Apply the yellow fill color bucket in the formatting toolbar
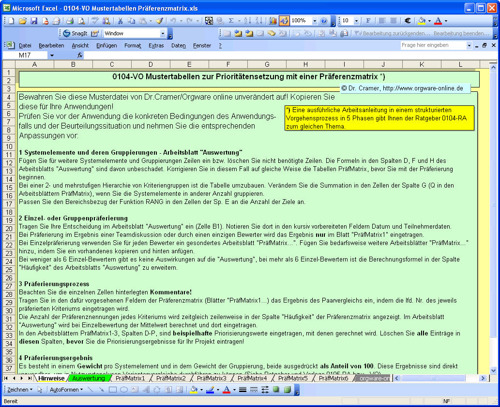500x407 pixels. (x=422, y=21)
